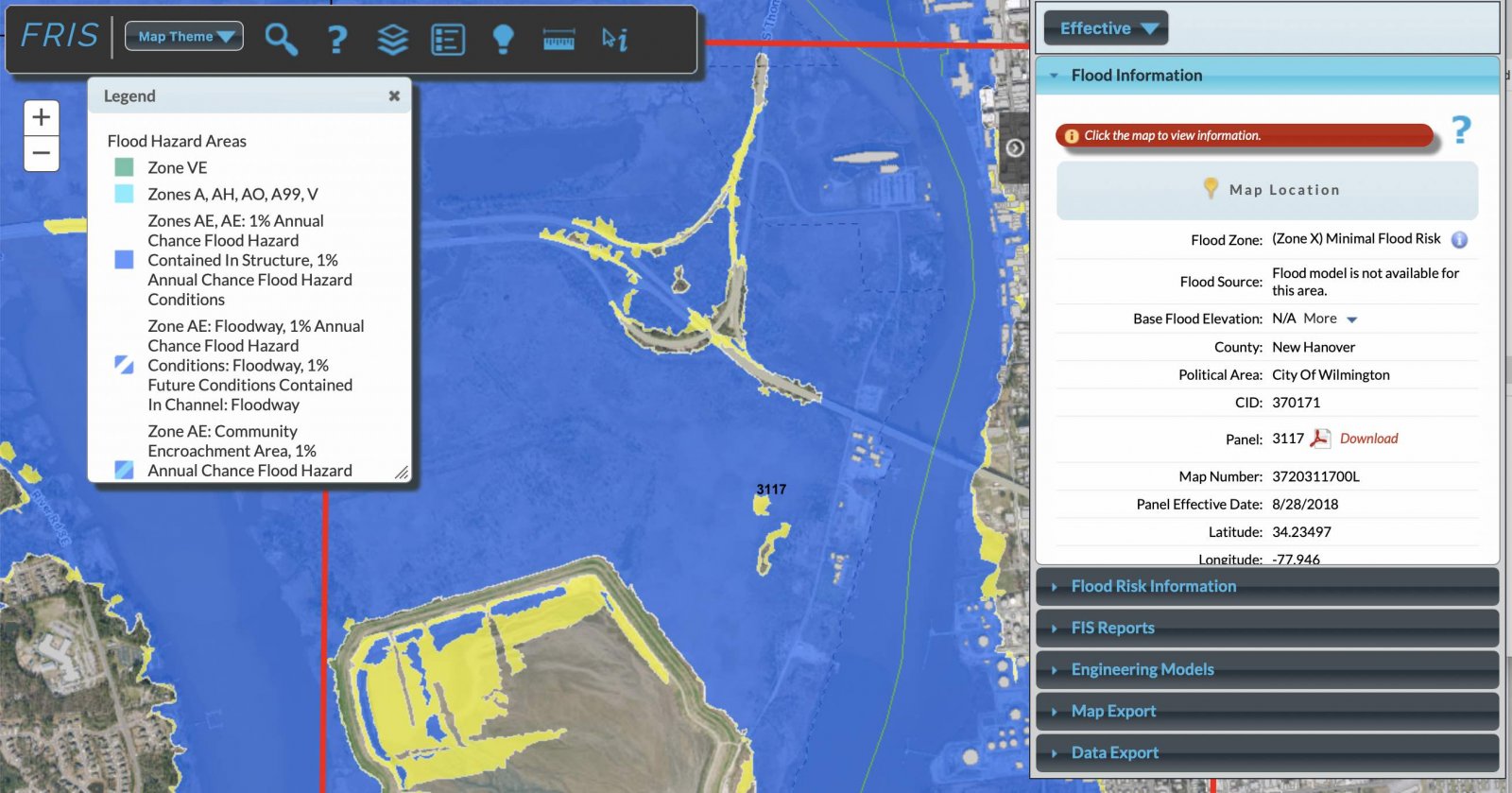The image size is (1512, 793).
Task: Expand Base Flood Elevation More arrow
Action: 1351,319
